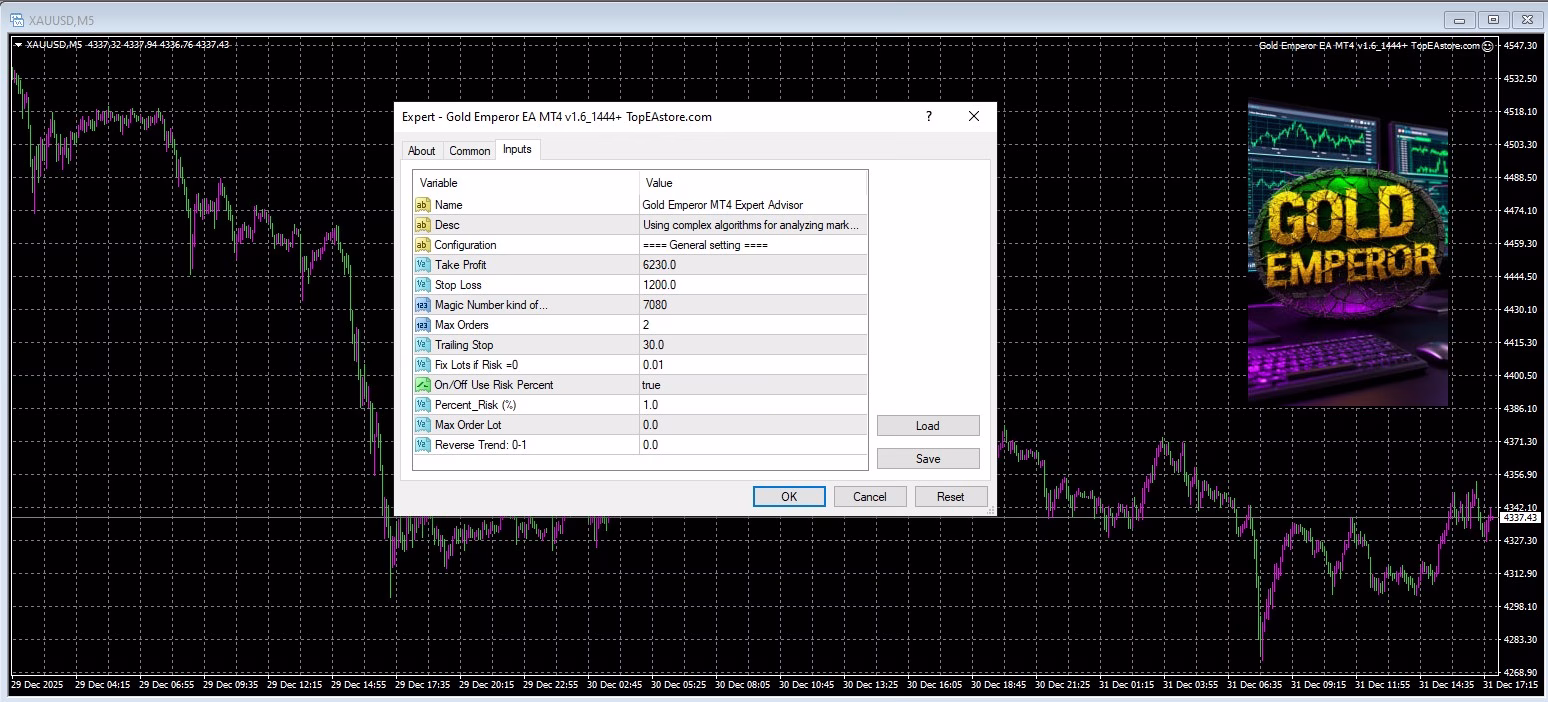Select the Take Profit value 6230.0
The height and width of the screenshot is (702, 1548).
[x=753, y=265]
